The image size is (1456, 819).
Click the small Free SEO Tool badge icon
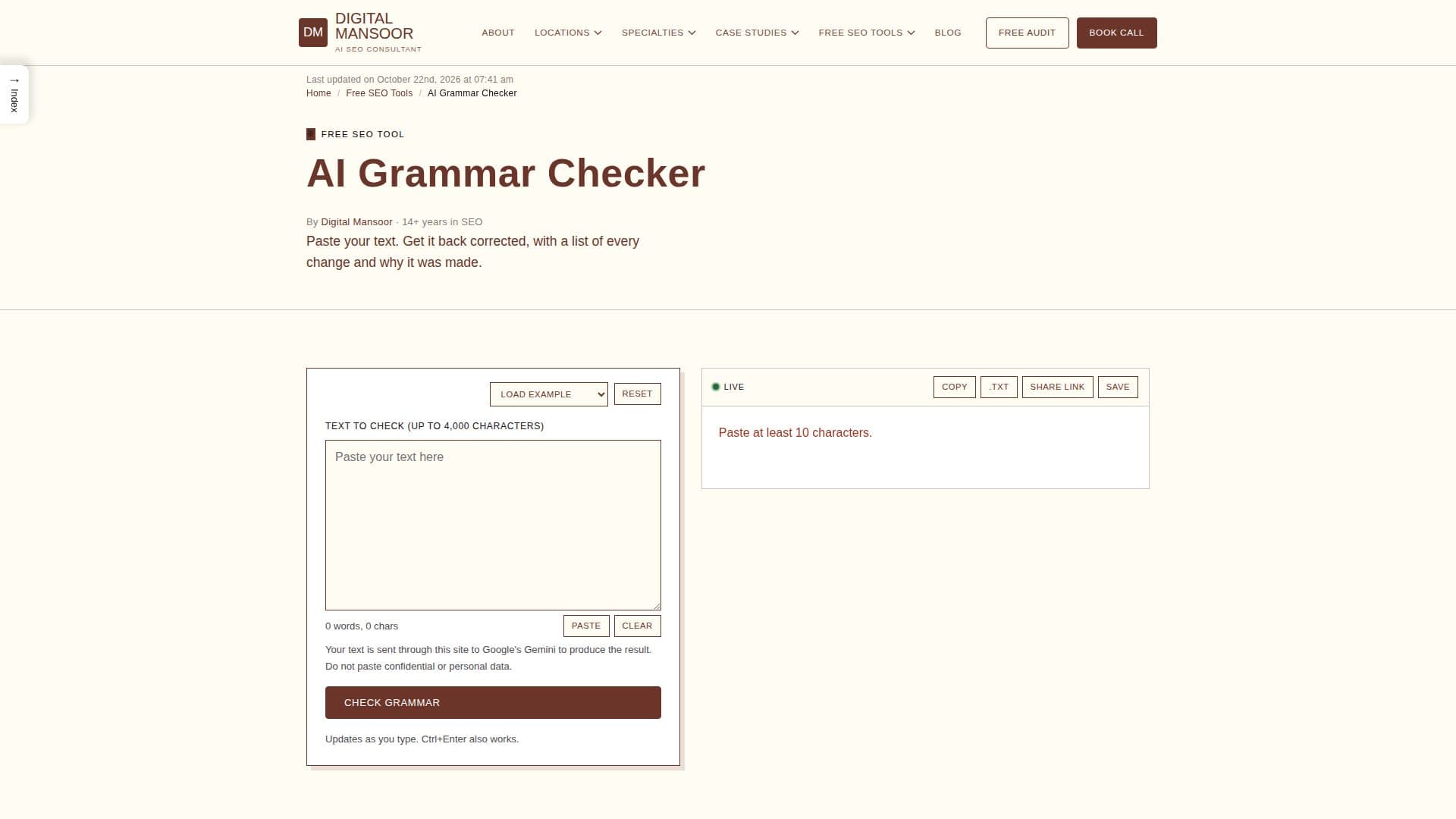coord(310,134)
